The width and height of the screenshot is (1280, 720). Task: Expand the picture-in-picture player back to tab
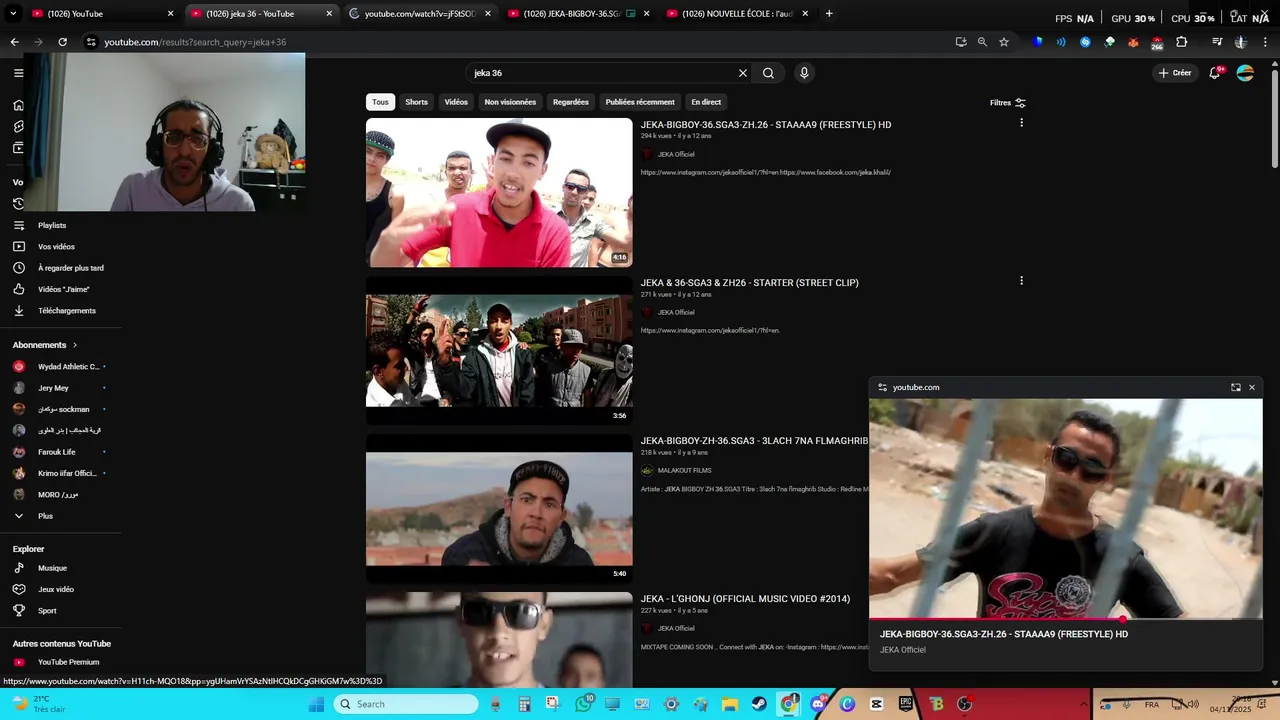1236,387
